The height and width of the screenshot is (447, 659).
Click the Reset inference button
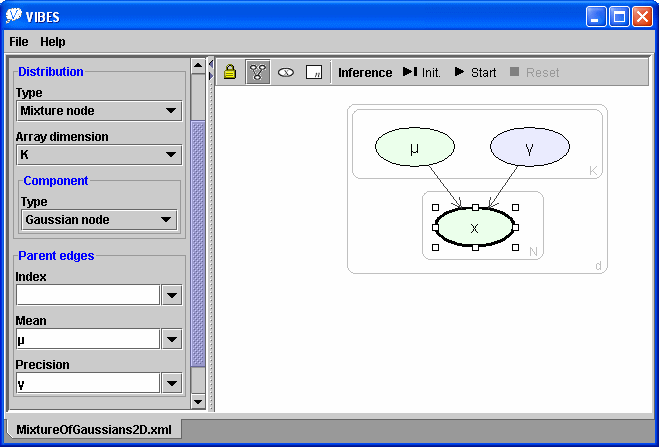click(534, 72)
